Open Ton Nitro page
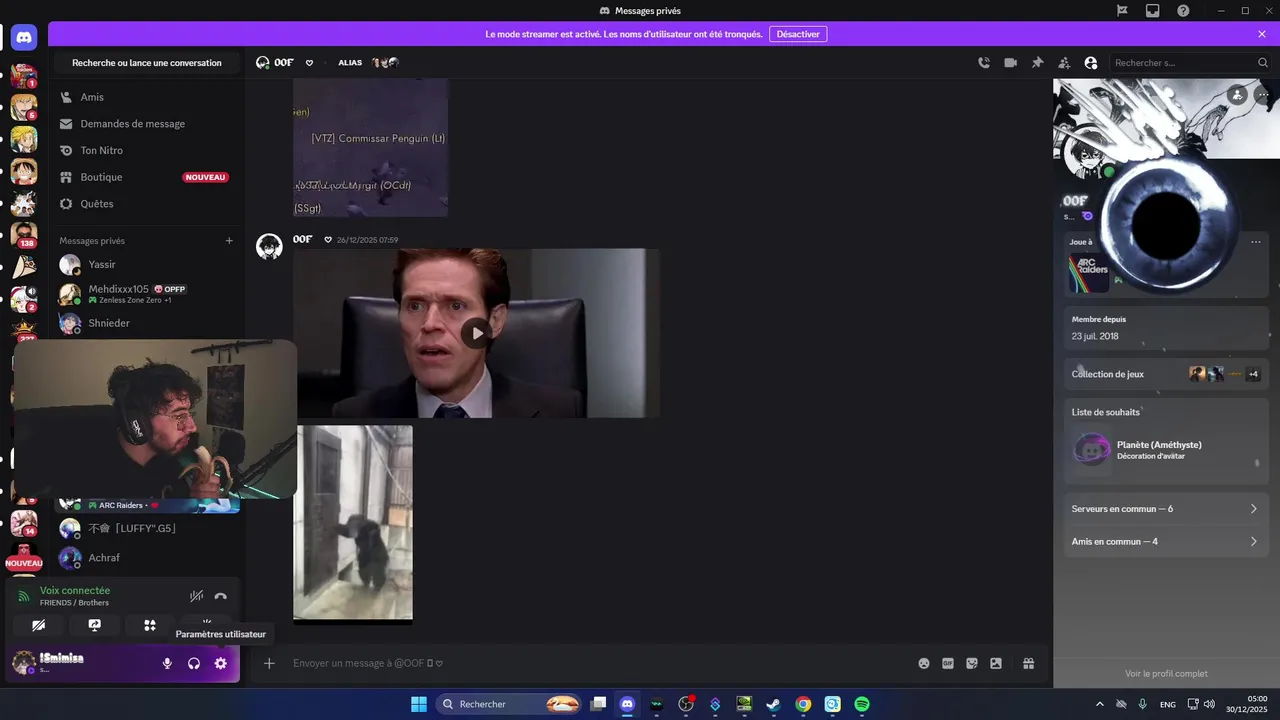The width and height of the screenshot is (1280, 720). point(147,150)
